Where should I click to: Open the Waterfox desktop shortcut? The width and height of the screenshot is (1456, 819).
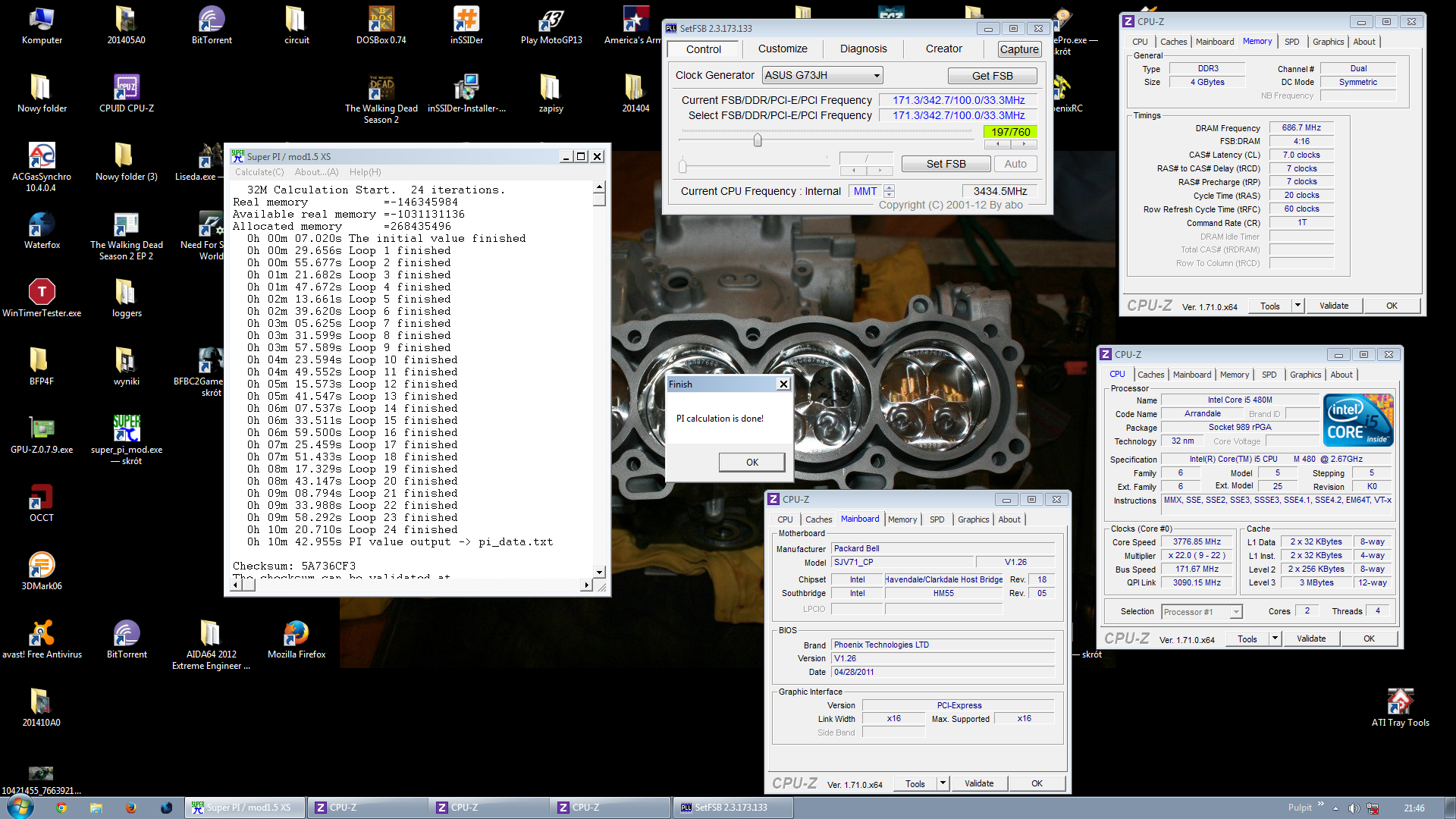[42, 231]
